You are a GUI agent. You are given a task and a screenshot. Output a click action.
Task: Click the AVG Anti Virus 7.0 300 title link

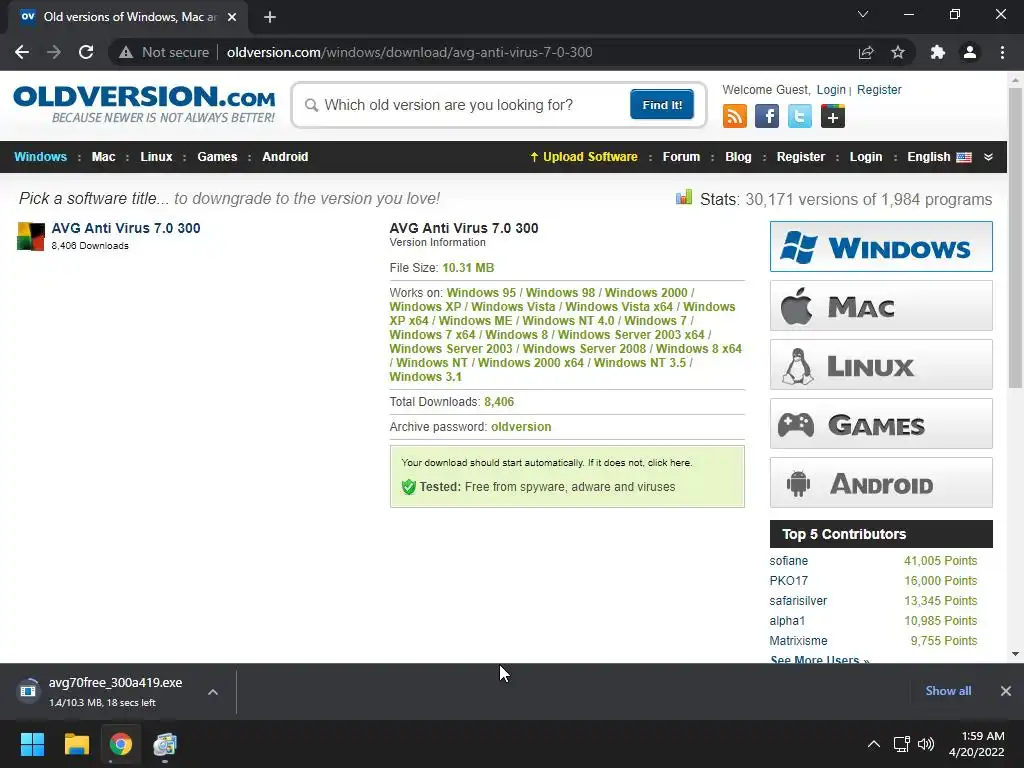[126, 228]
